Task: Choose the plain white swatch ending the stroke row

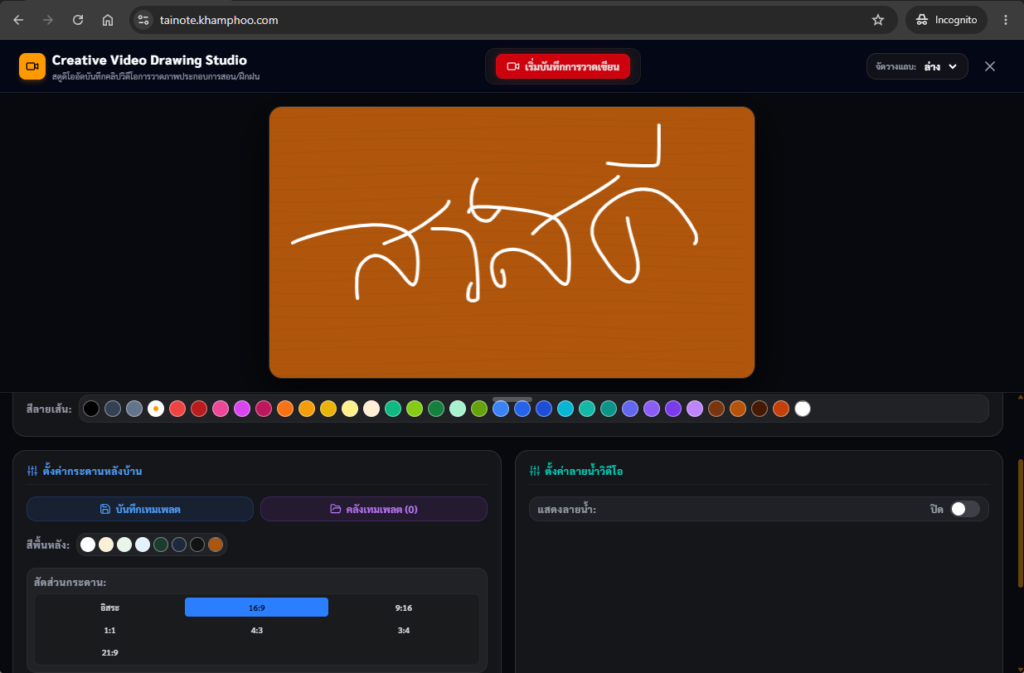Action: pyautogui.click(x=803, y=409)
